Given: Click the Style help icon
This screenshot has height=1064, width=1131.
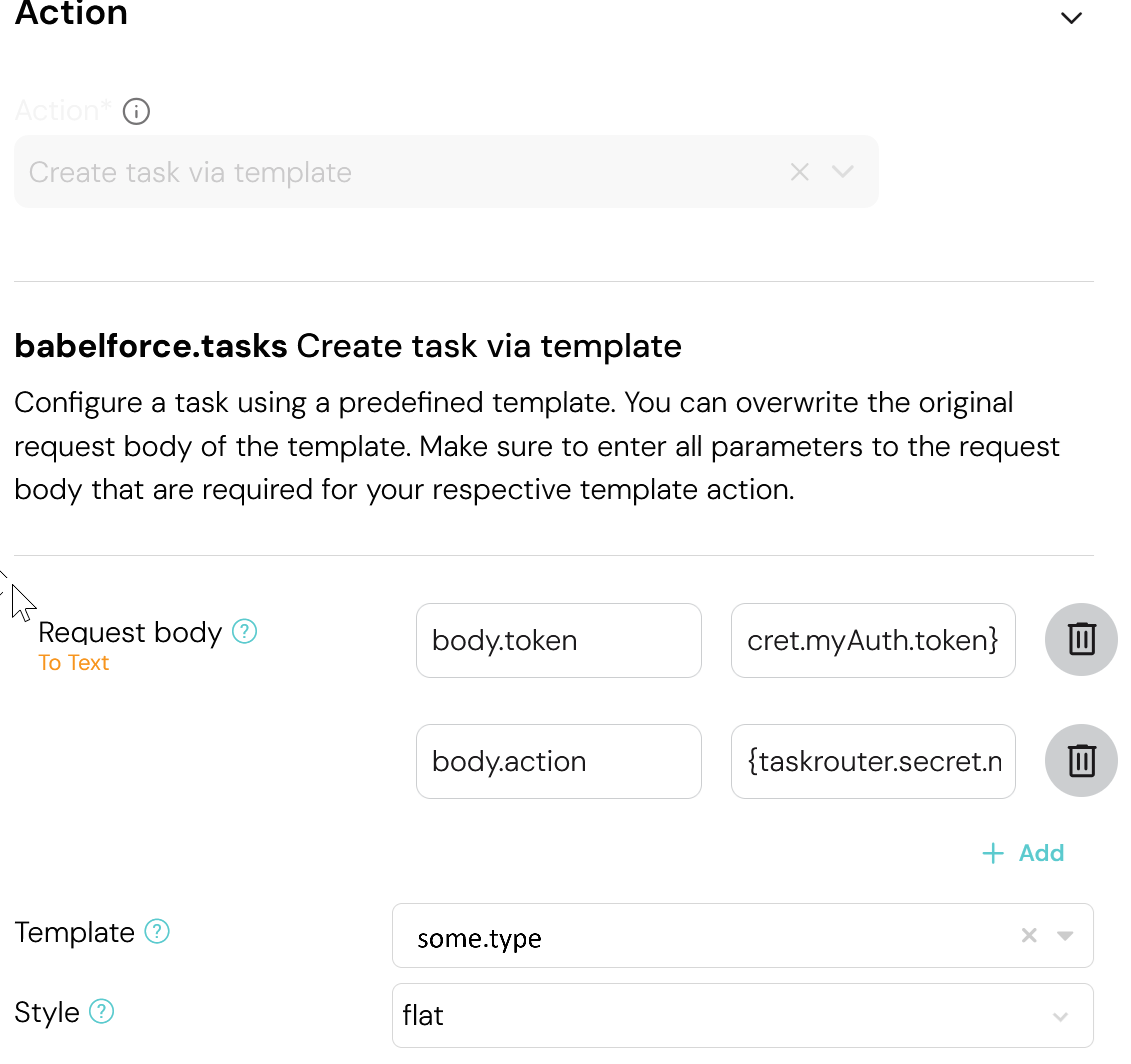Looking at the screenshot, I should [x=101, y=1012].
